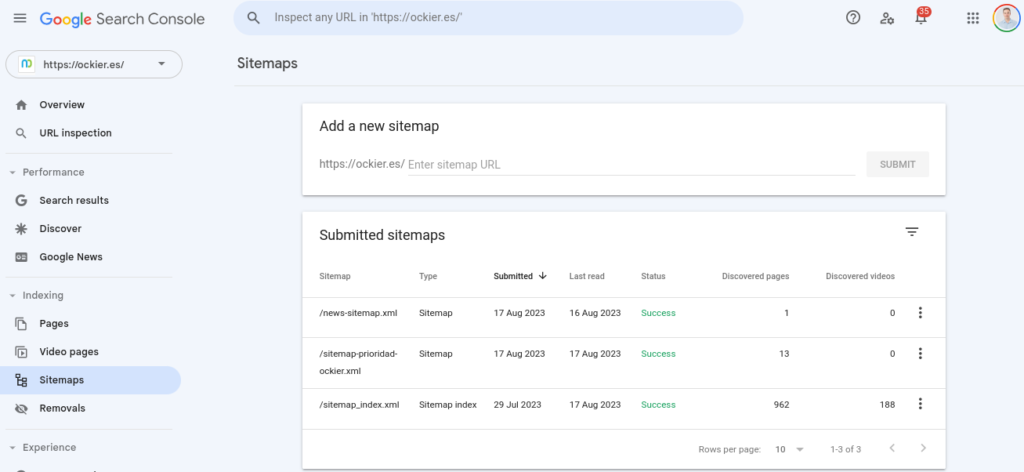Screen dimensions: 1024x472
Task: Open more options for /sitemap-prioridad-ockier.xml
Action: 920,353
